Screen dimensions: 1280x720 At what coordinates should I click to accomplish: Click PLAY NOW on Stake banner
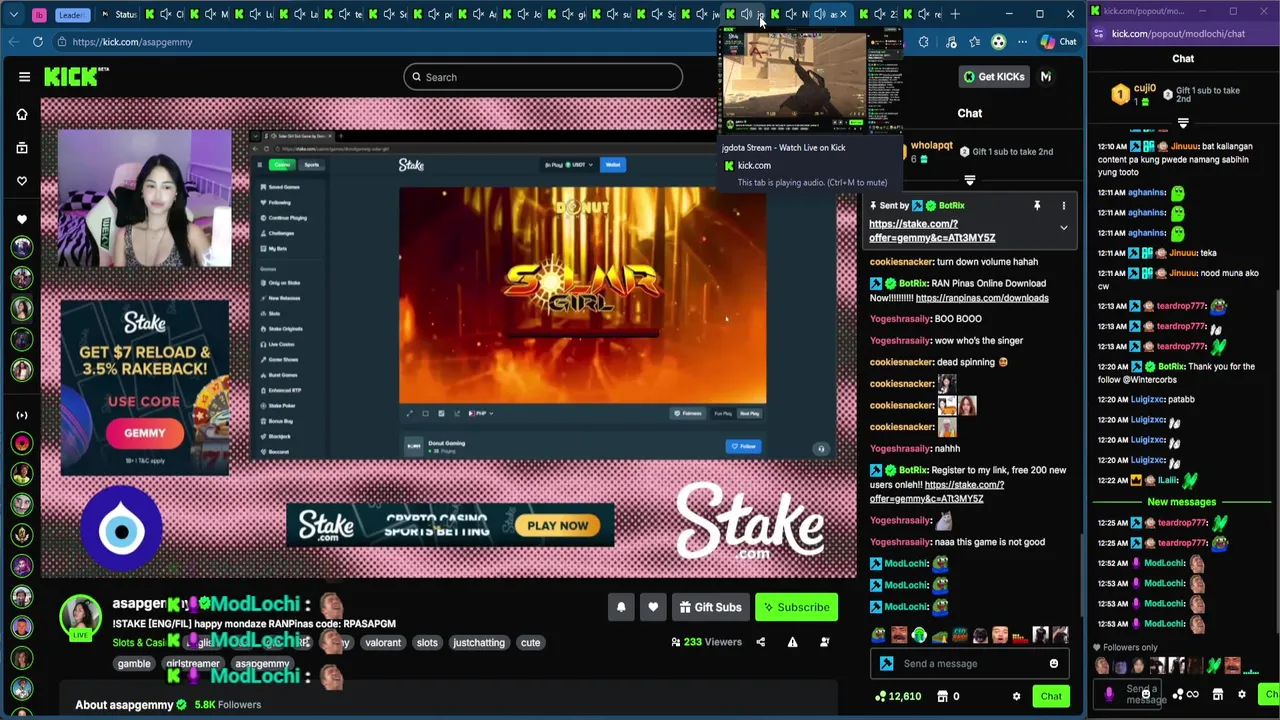(x=558, y=526)
